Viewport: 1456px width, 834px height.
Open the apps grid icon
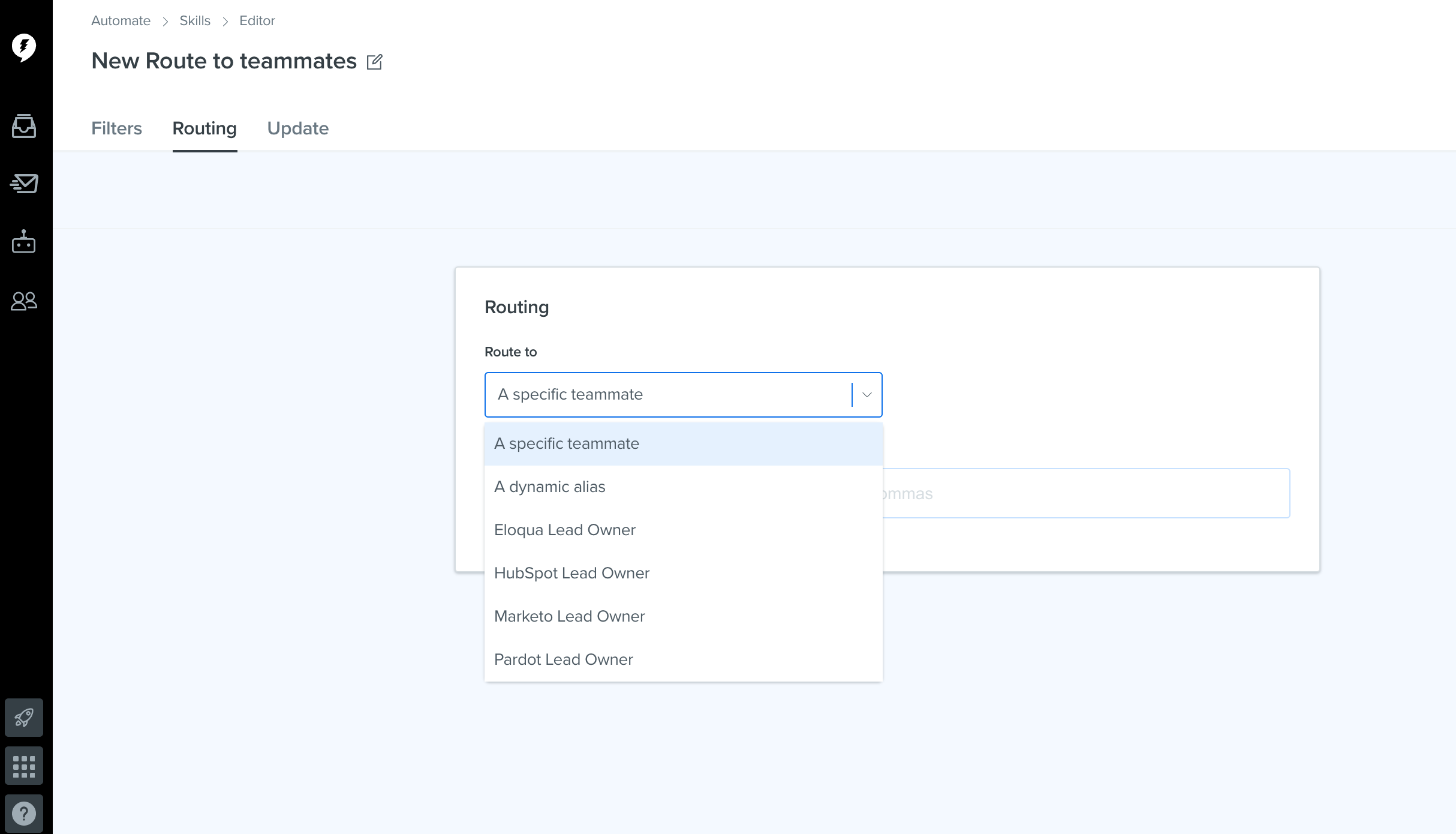point(24,766)
